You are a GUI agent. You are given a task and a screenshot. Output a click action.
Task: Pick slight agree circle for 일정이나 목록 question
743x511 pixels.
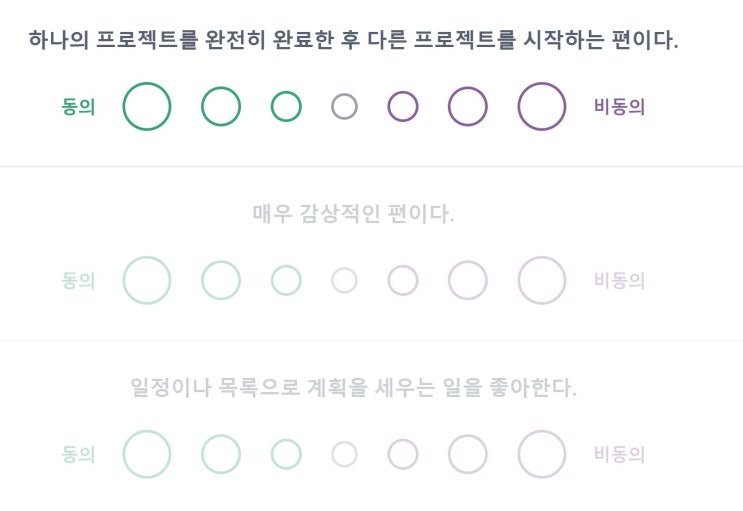click(286, 454)
